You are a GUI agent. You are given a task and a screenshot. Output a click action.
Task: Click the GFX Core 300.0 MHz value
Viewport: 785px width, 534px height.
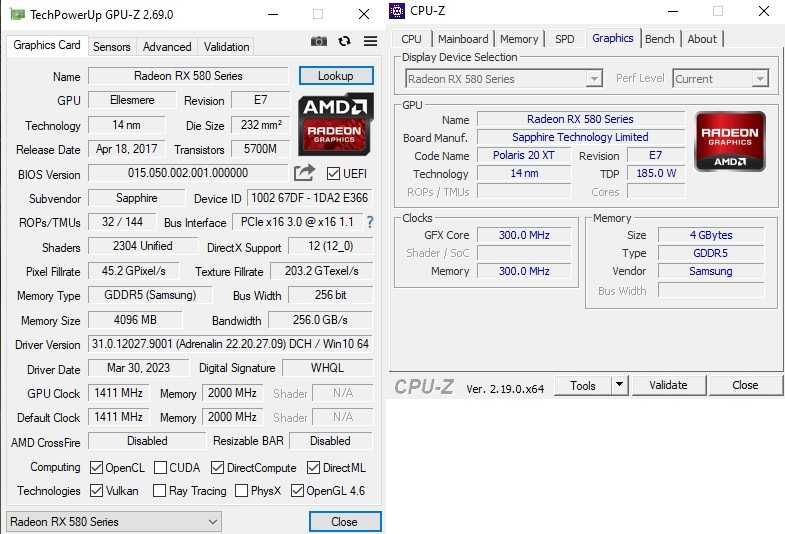(524, 235)
